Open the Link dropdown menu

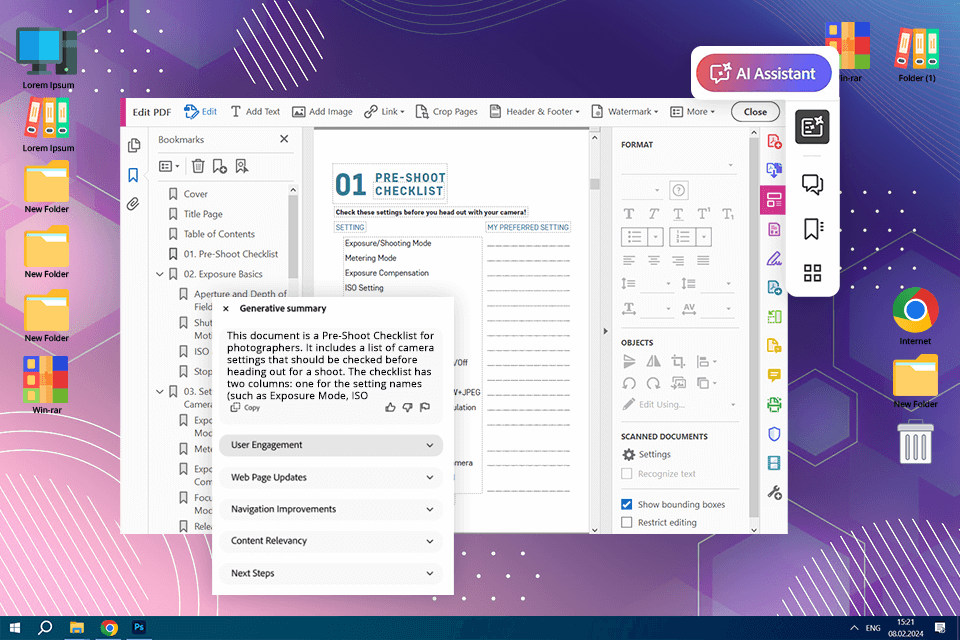(x=384, y=111)
